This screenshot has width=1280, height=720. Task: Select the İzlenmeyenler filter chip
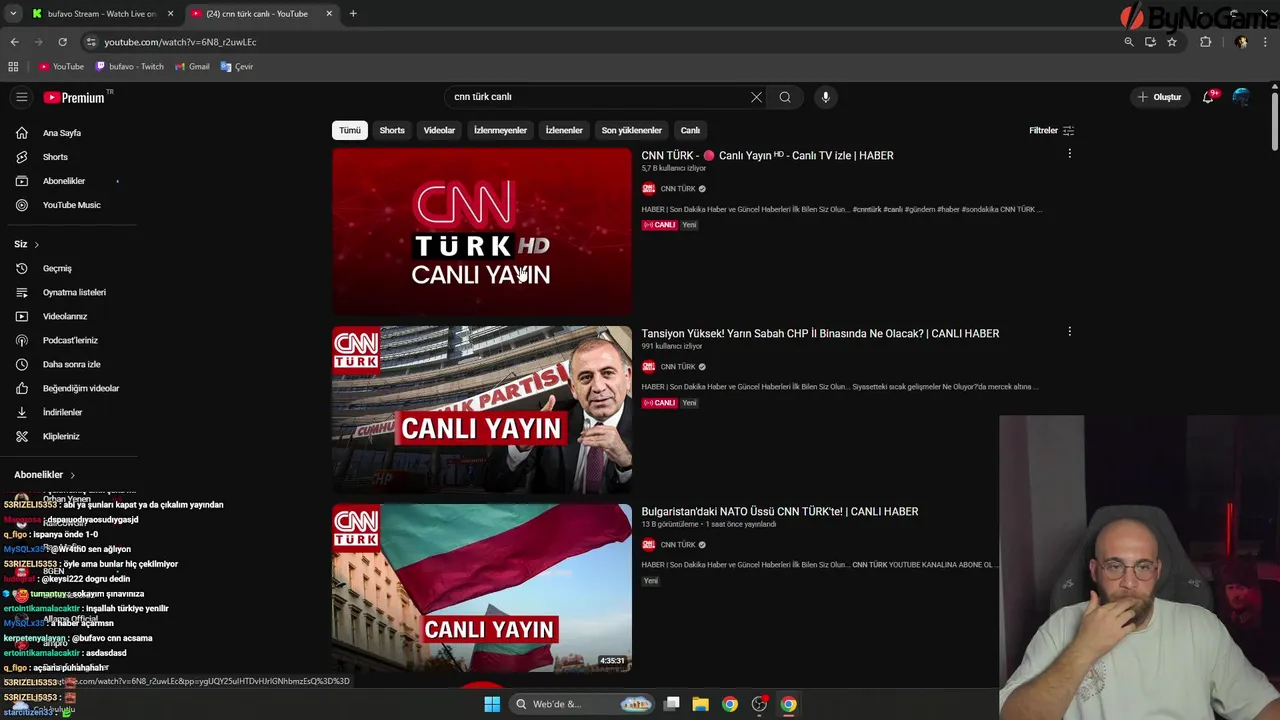pos(500,130)
